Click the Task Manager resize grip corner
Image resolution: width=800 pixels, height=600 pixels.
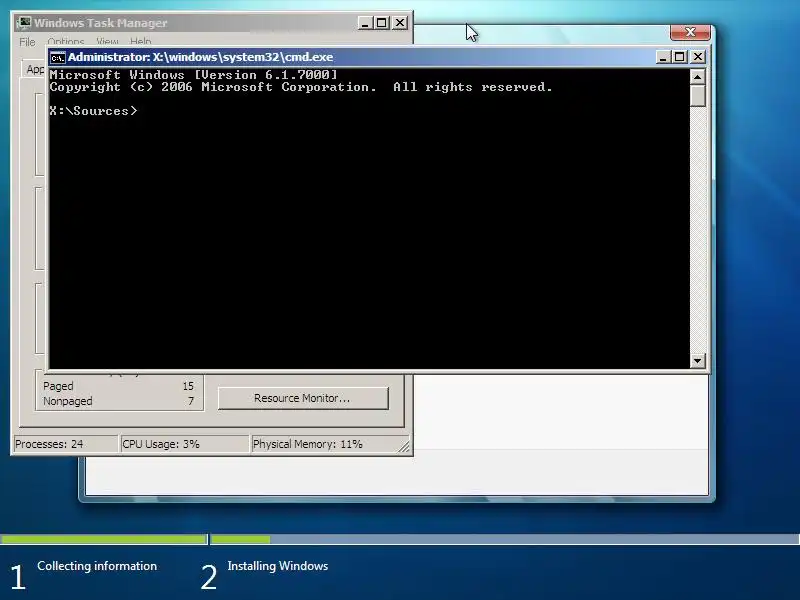coord(404,446)
